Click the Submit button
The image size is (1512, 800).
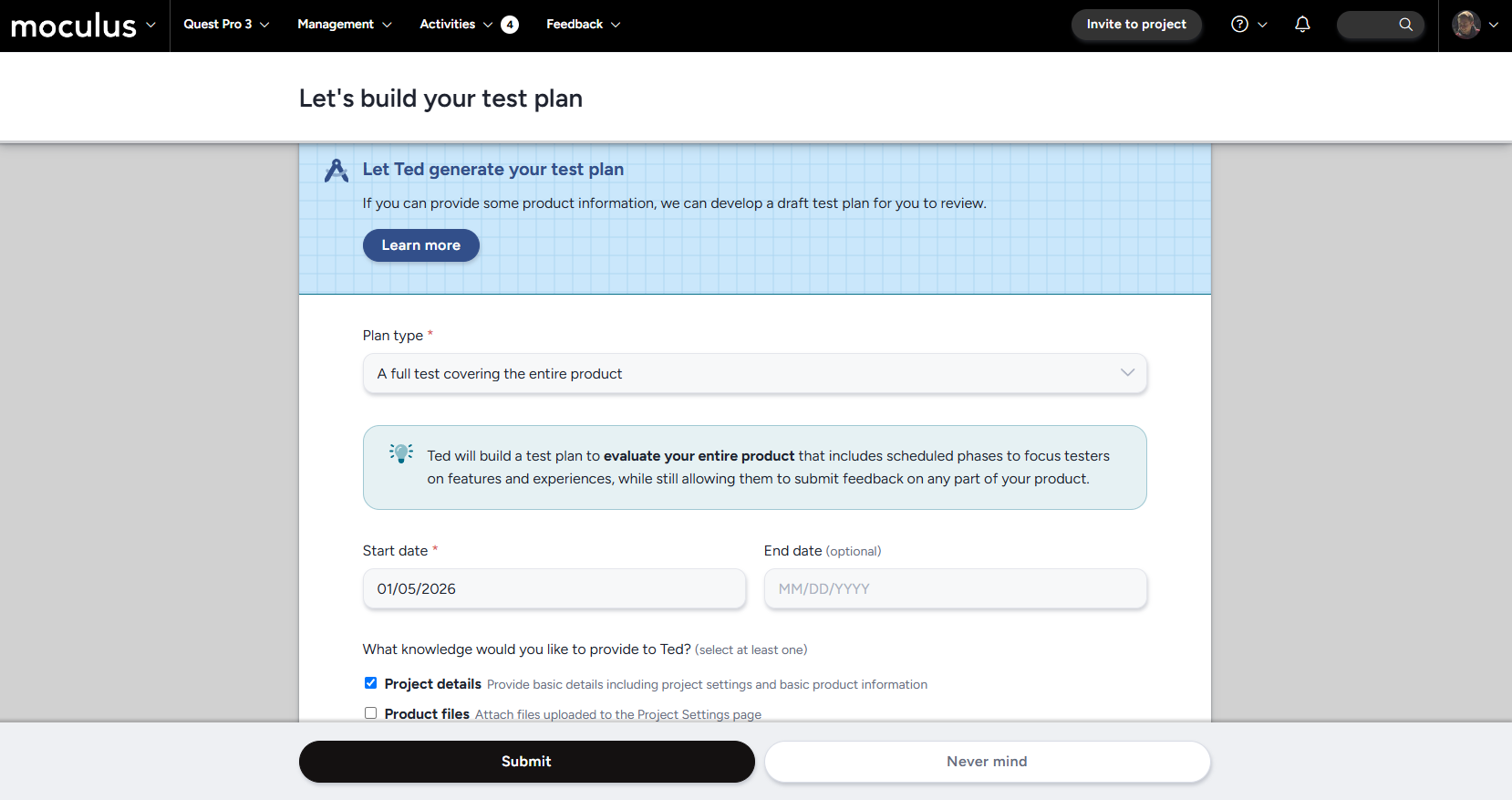[526, 762]
